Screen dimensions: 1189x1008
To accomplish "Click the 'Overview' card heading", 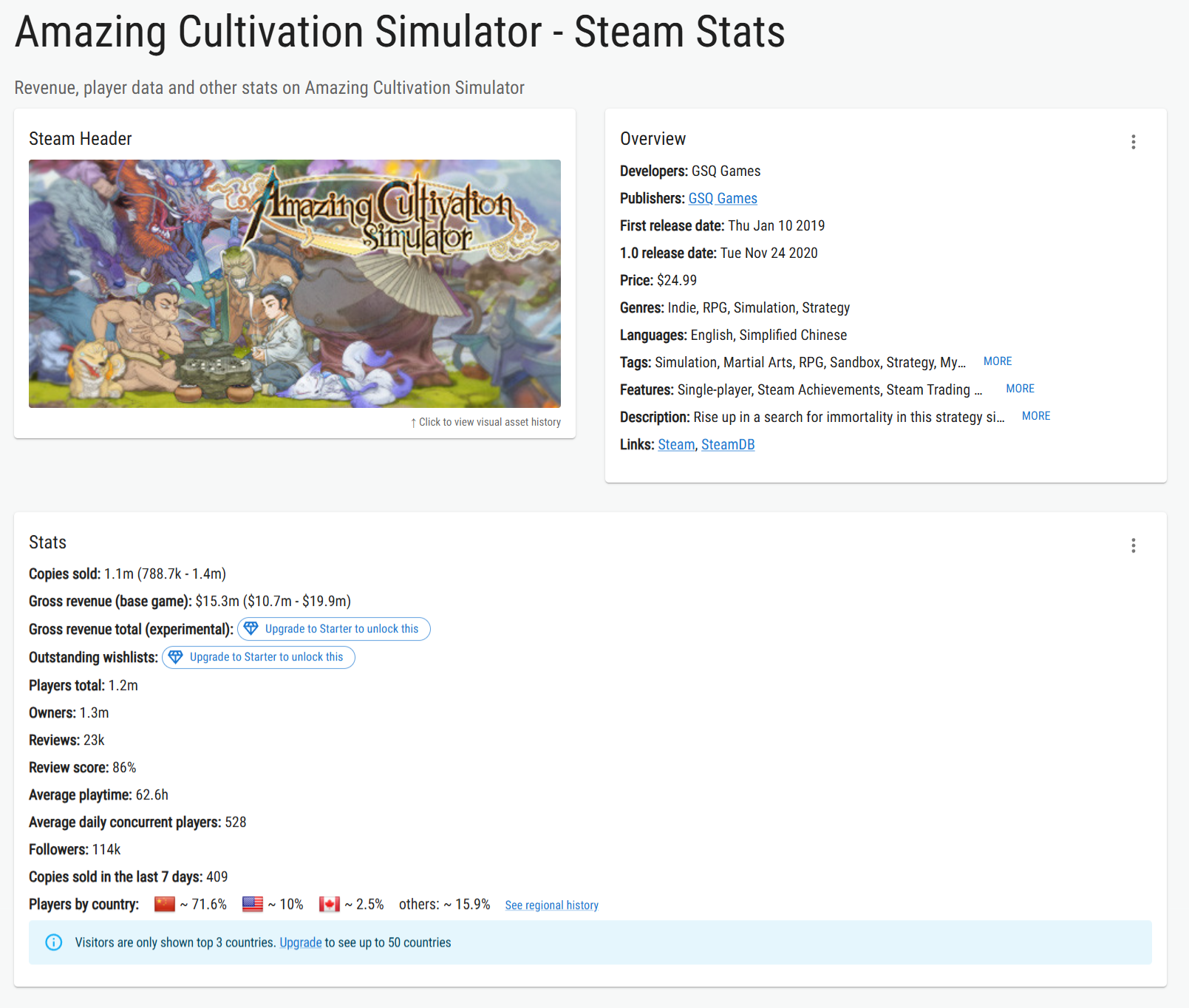I will [653, 138].
